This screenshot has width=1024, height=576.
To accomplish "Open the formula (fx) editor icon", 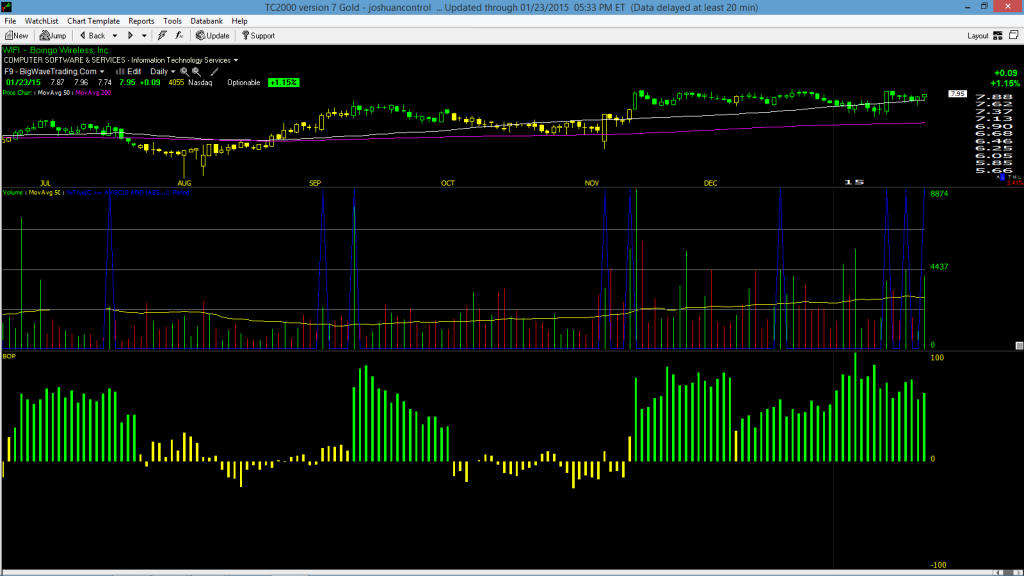I will coord(180,36).
